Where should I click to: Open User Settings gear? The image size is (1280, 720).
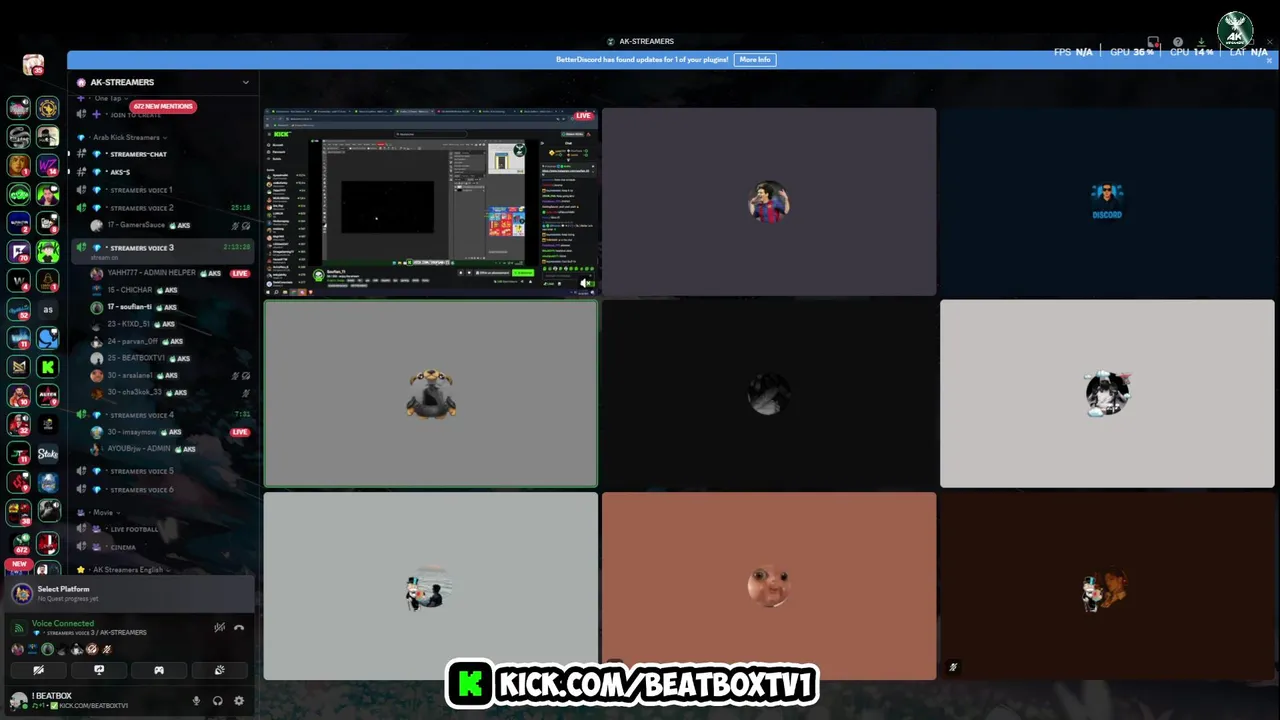click(x=239, y=700)
